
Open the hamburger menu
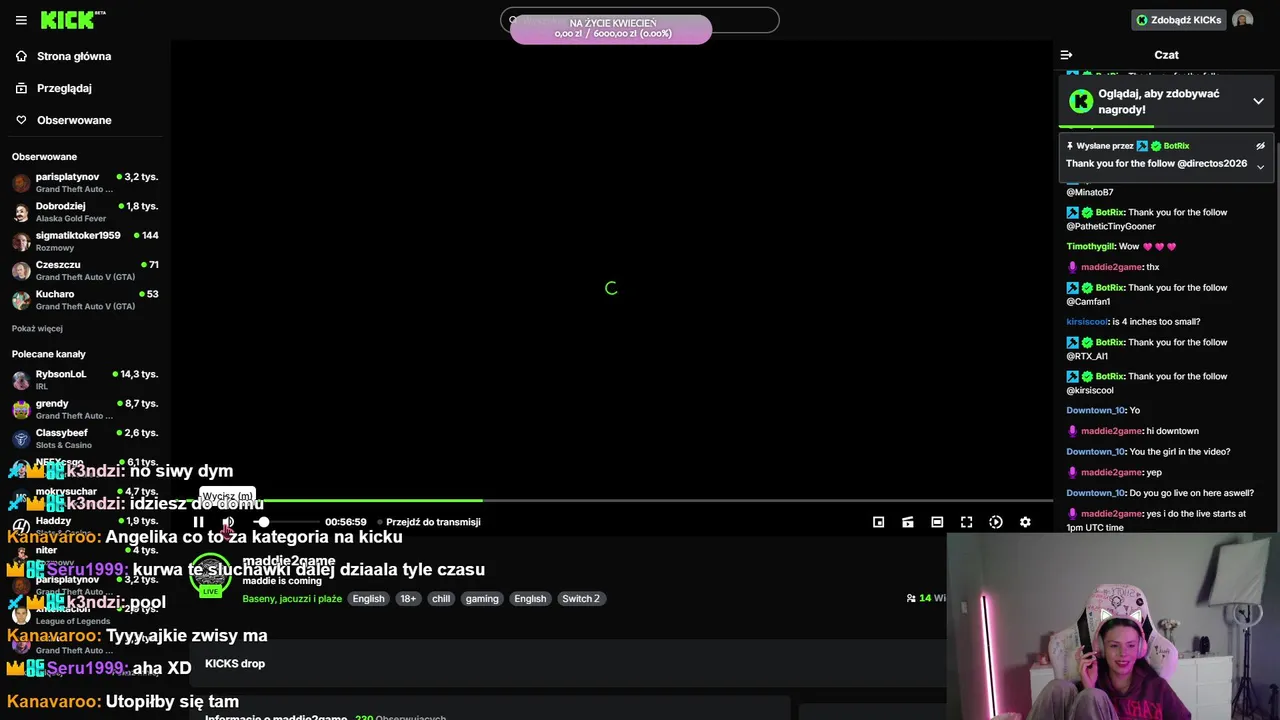21,20
